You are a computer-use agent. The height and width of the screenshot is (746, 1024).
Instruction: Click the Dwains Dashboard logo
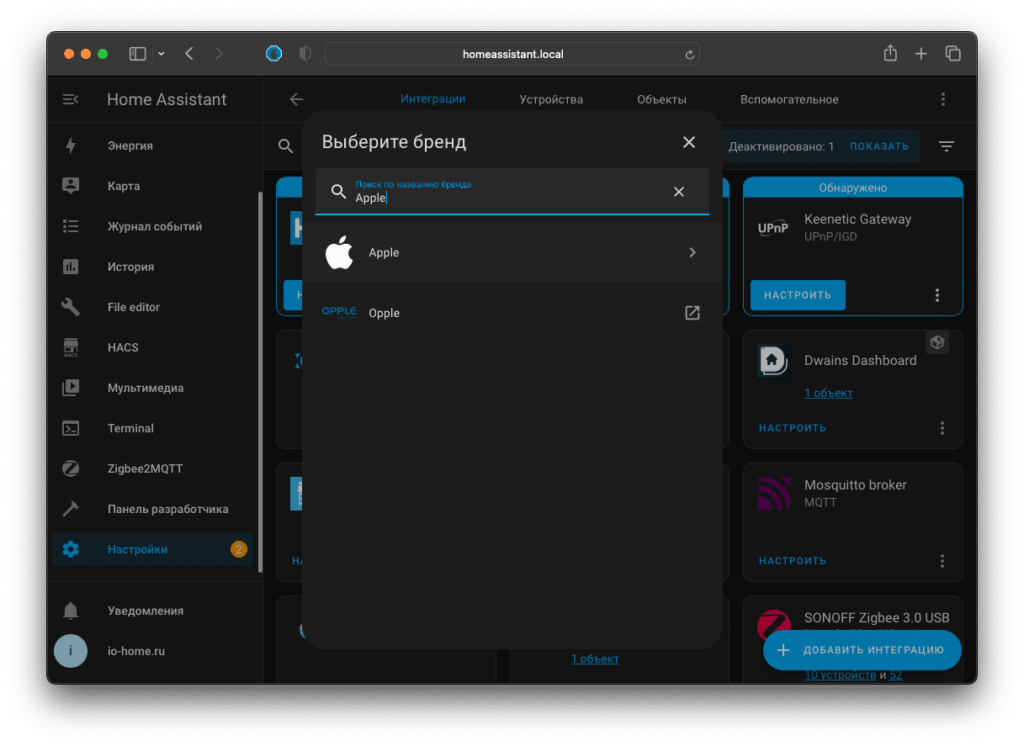pyautogui.click(x=774, y=361)
